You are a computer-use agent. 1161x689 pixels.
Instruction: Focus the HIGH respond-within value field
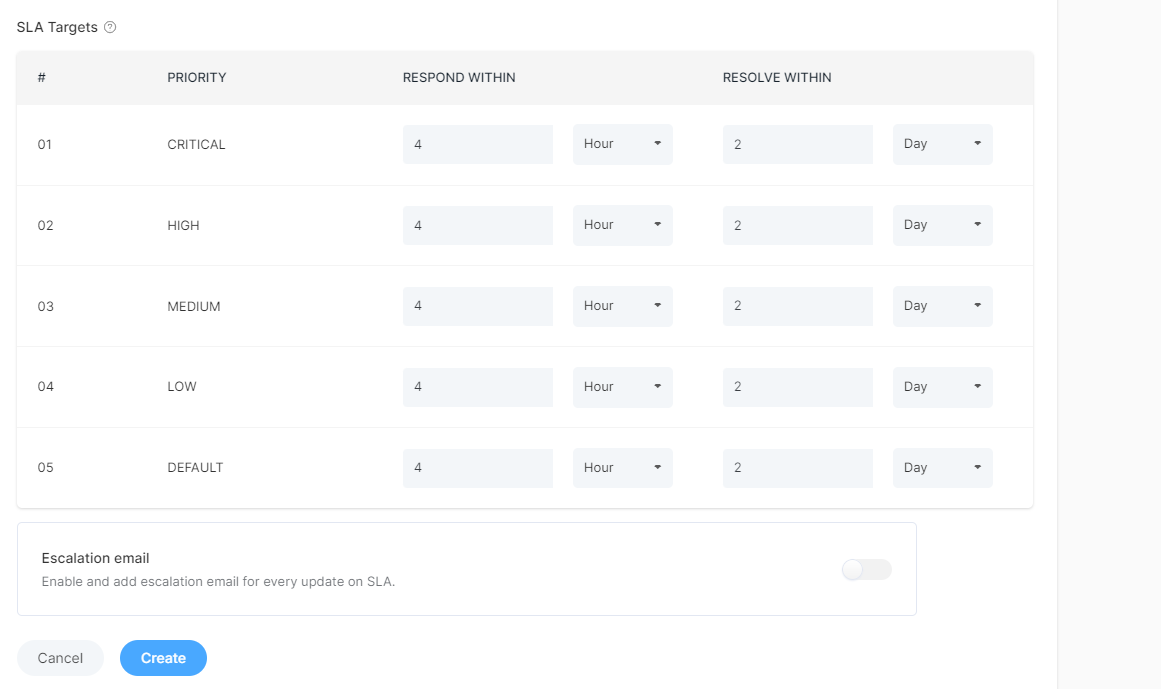tap(478, 225)
